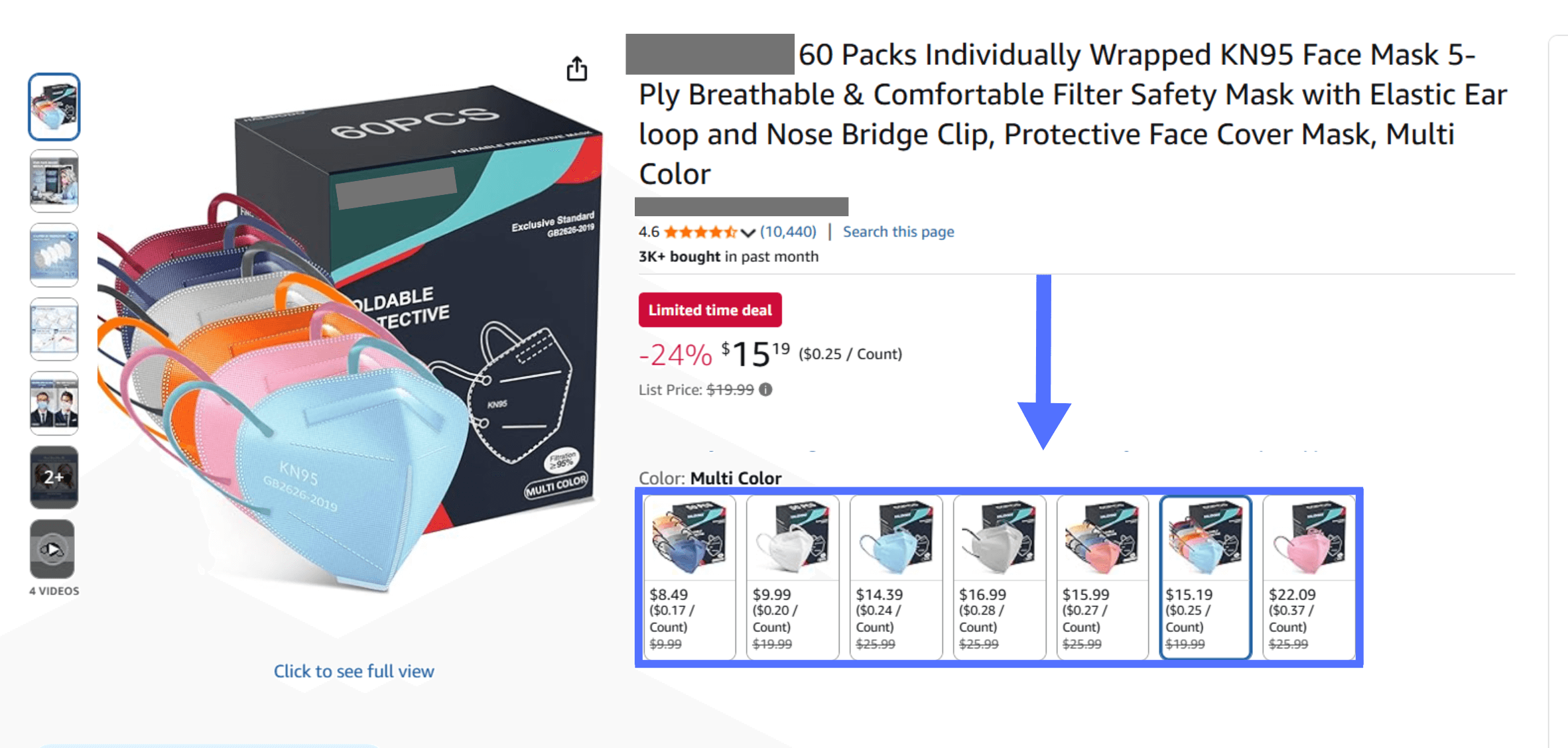The image size is (1568, 748).
Task: Click Search this page link
Action: 898,231
